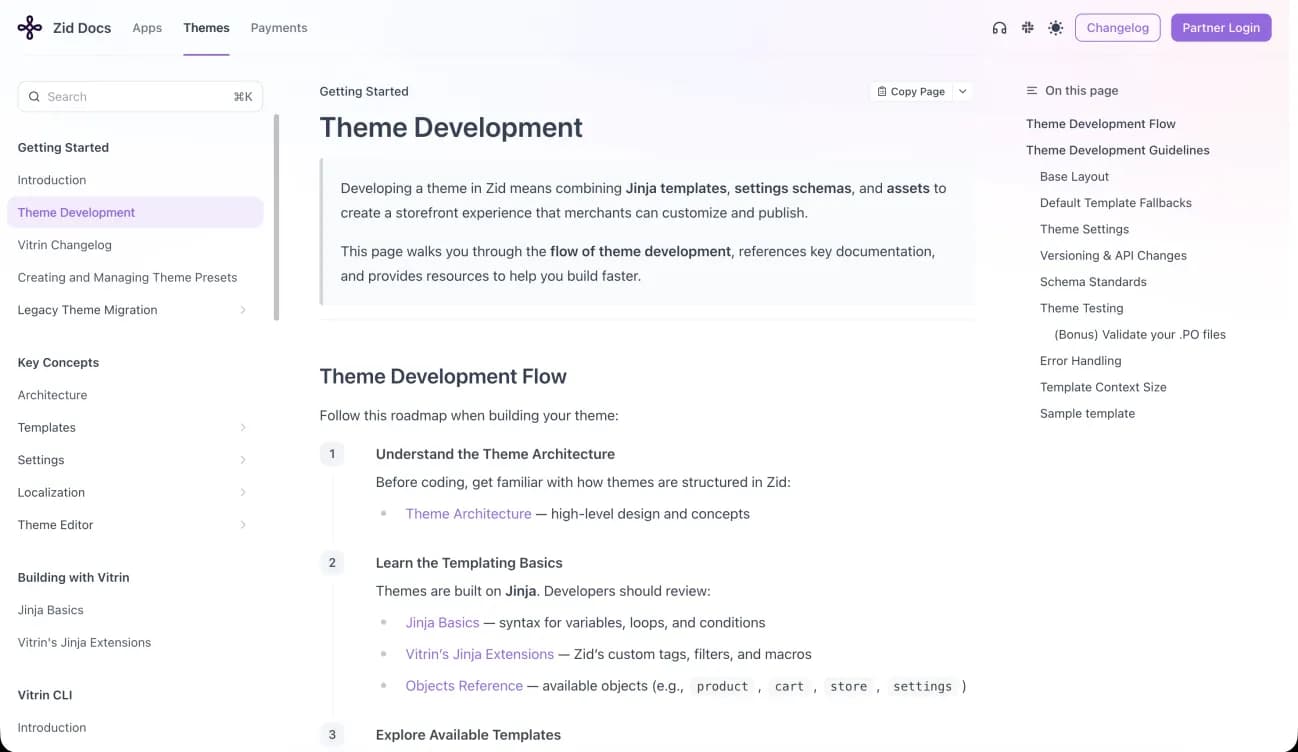
Task: Open the Theme Architecture link
Action: (468, 514)
